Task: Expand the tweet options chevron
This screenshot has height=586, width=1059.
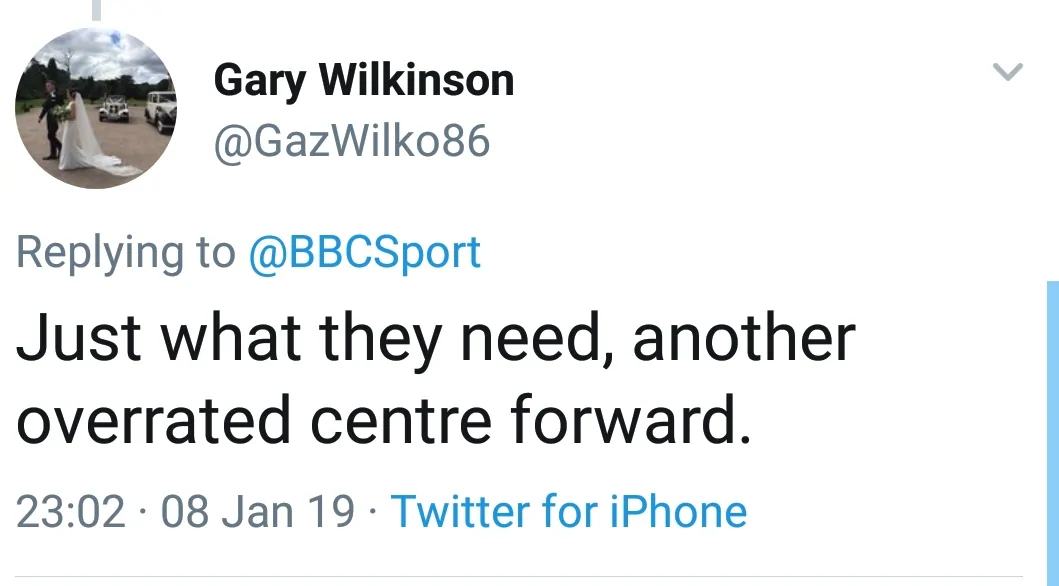Action: (1008, 72)
